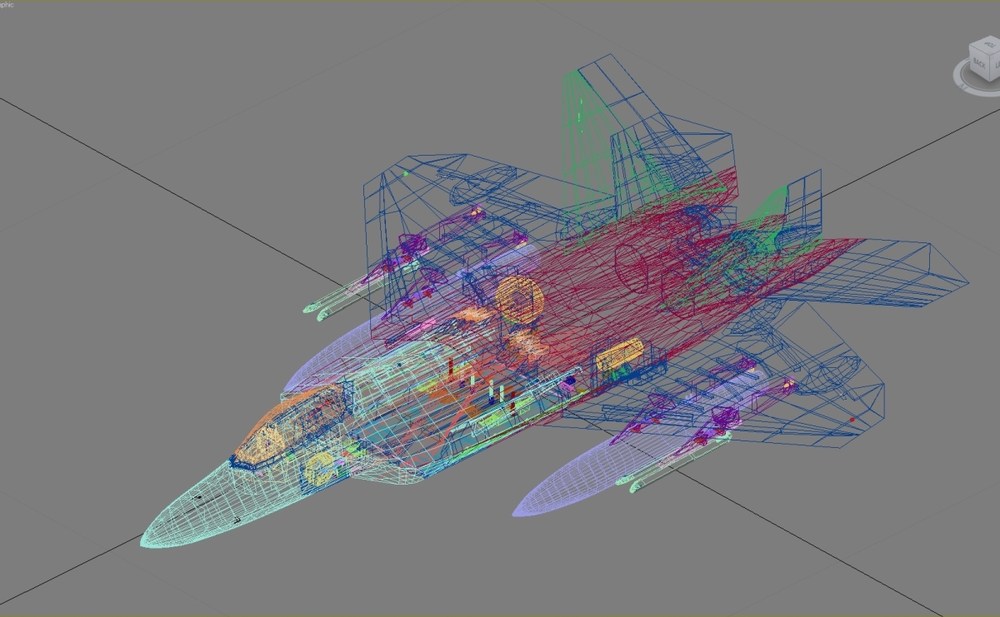The image size is (1000, 617).
Task: Click the ViewCube face right of BACK
Action: pos(995,65)
